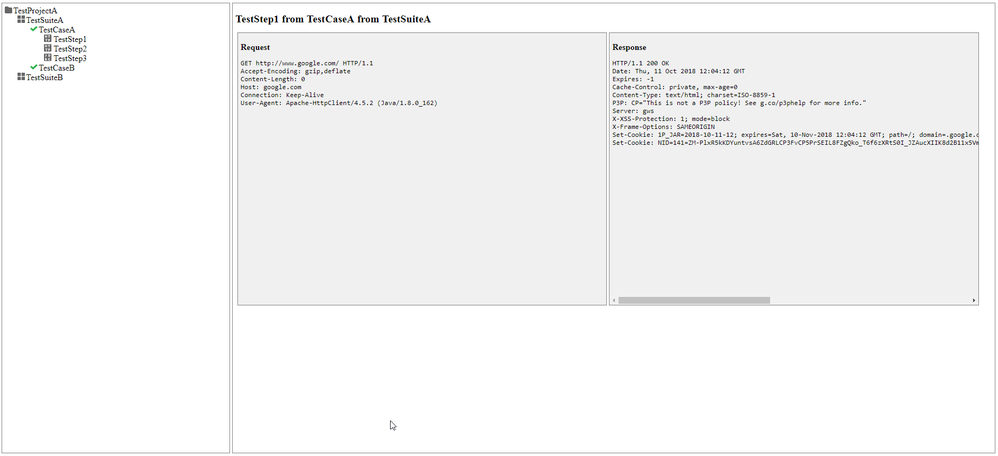
Task: Click inside the Request headers text
Action: pos(320,87)
